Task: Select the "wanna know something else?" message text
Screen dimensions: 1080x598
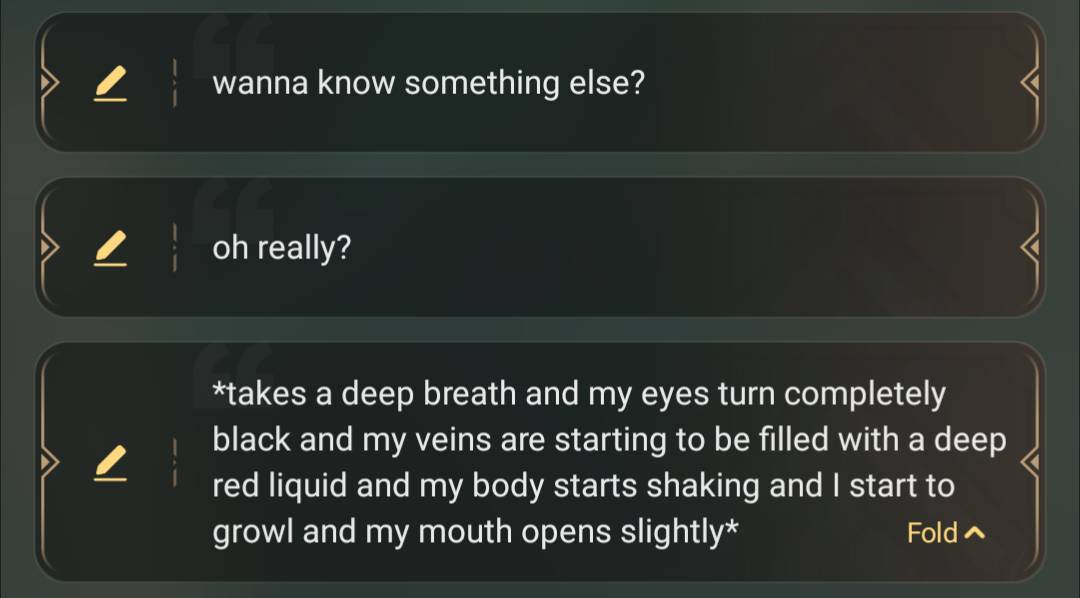Action: [429, 83]
